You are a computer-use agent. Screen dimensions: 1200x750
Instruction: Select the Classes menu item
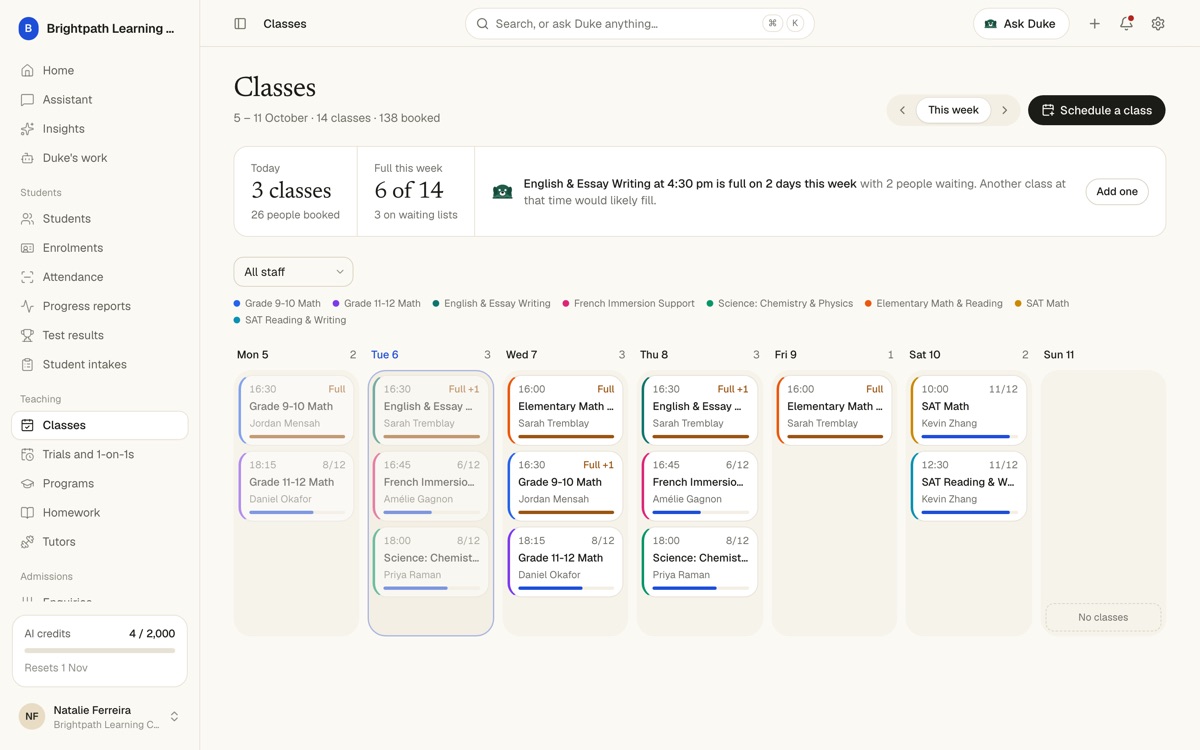coord(100,425)
